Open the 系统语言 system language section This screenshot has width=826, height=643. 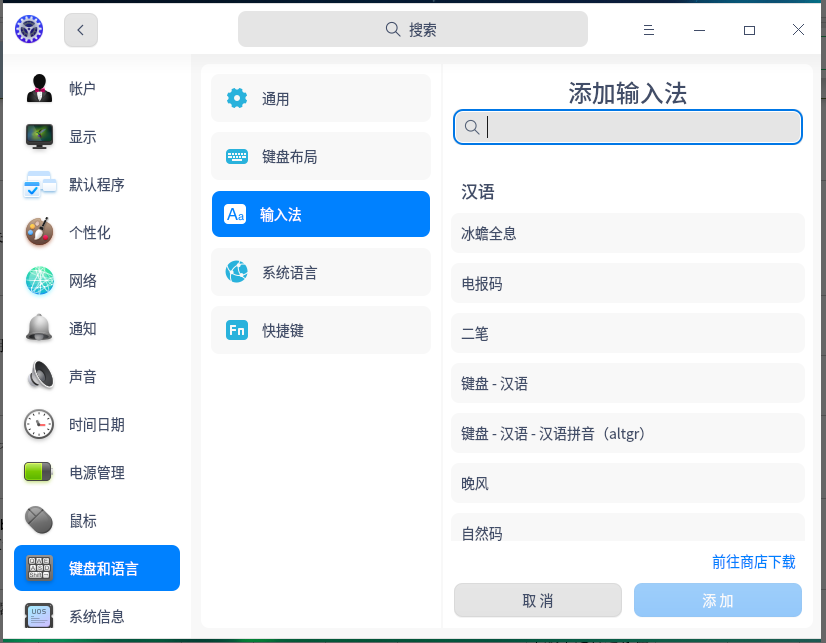pyautogui.click(x=320, y=272)
